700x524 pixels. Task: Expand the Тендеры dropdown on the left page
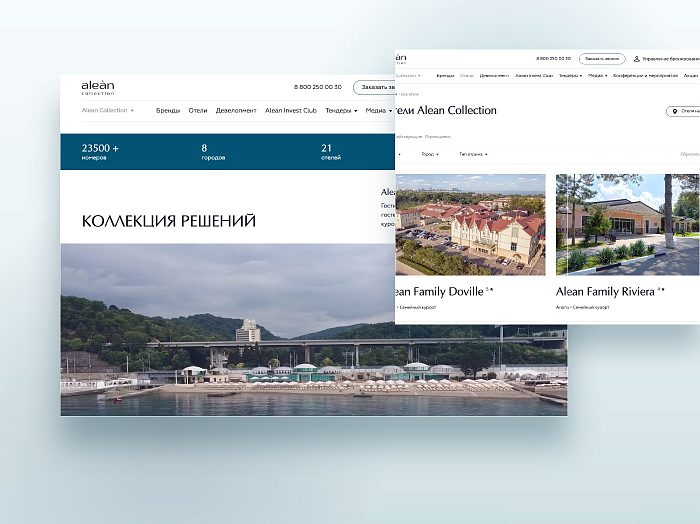point(341,110)
